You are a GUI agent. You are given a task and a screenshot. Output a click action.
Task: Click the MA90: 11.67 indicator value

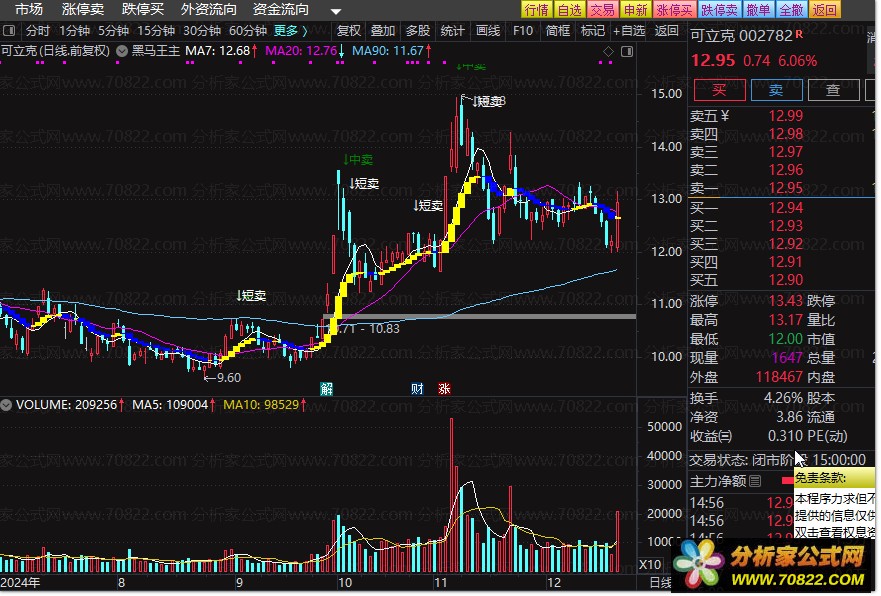pos(388,51)
